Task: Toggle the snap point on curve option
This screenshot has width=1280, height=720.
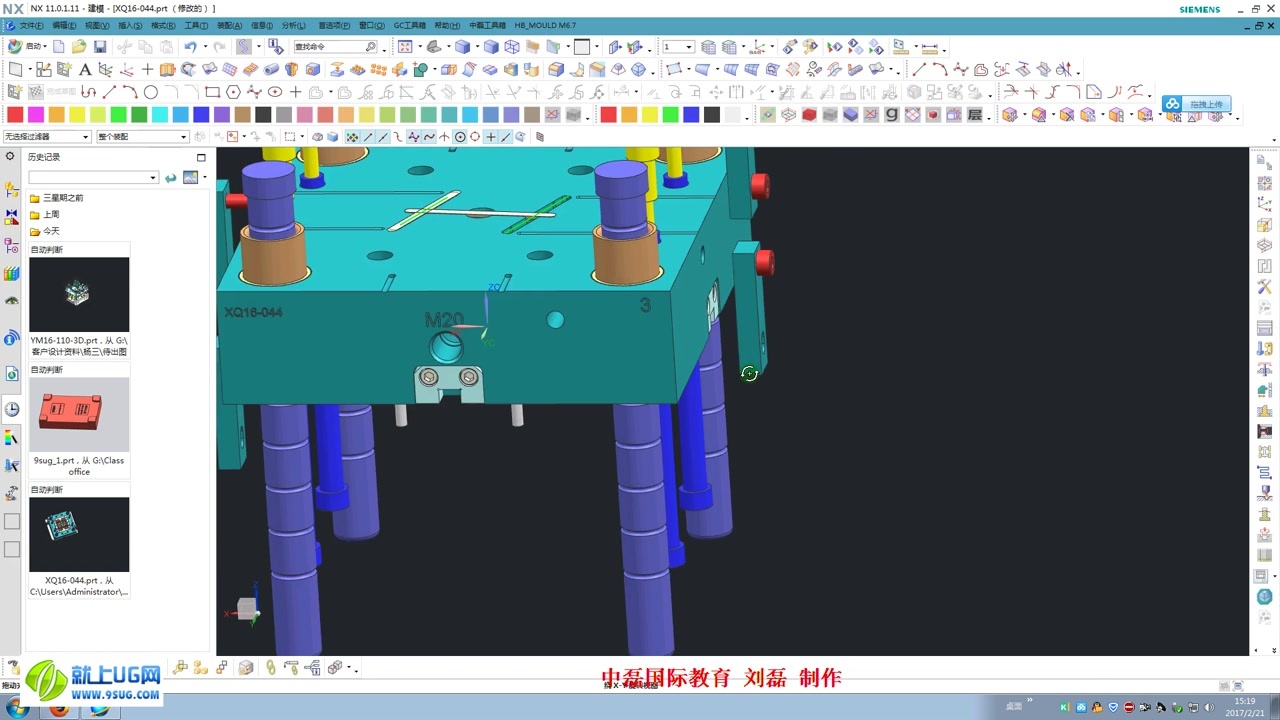Action: coord(505,137)
